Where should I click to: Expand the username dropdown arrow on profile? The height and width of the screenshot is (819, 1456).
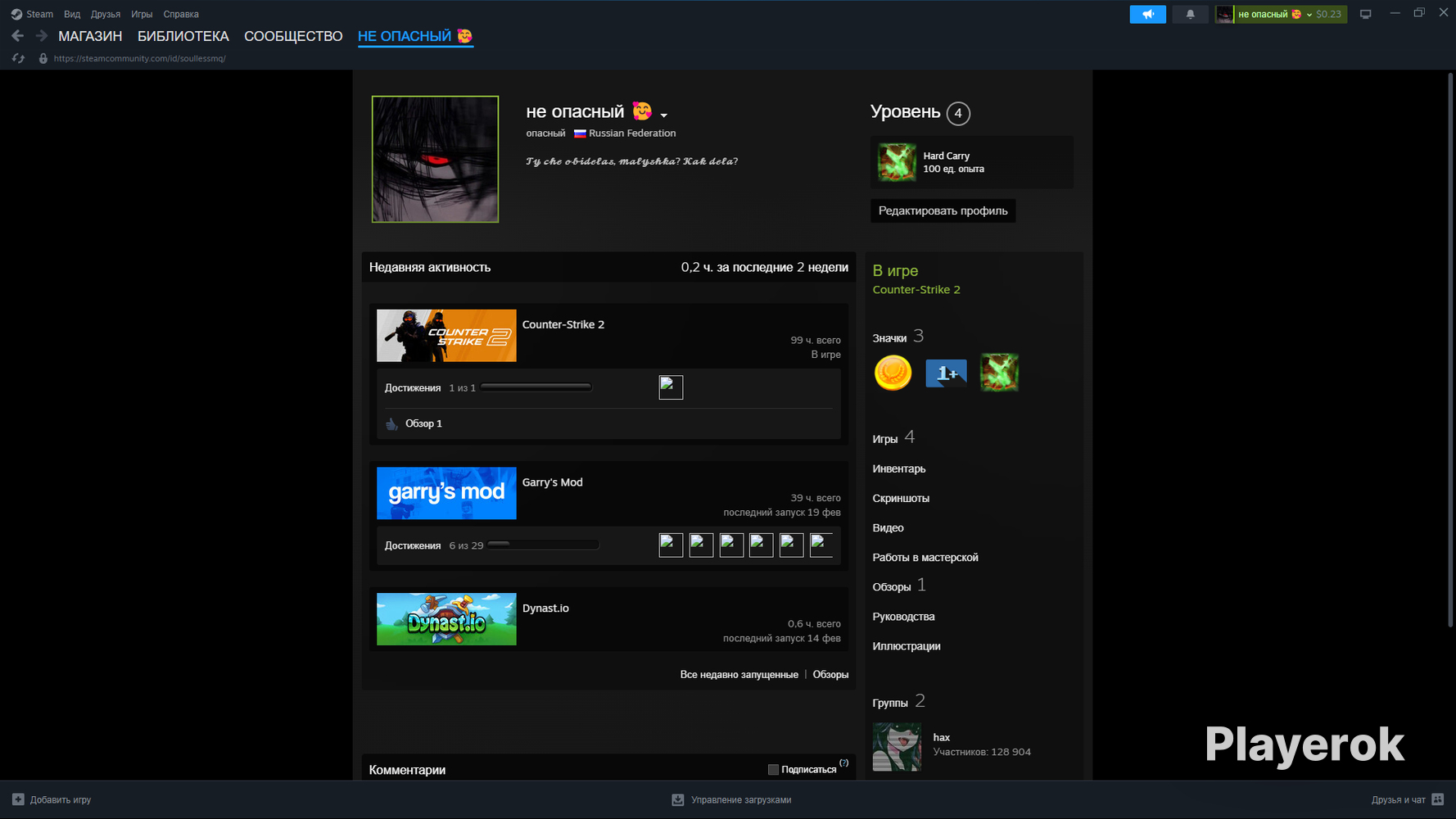point(663,115)
